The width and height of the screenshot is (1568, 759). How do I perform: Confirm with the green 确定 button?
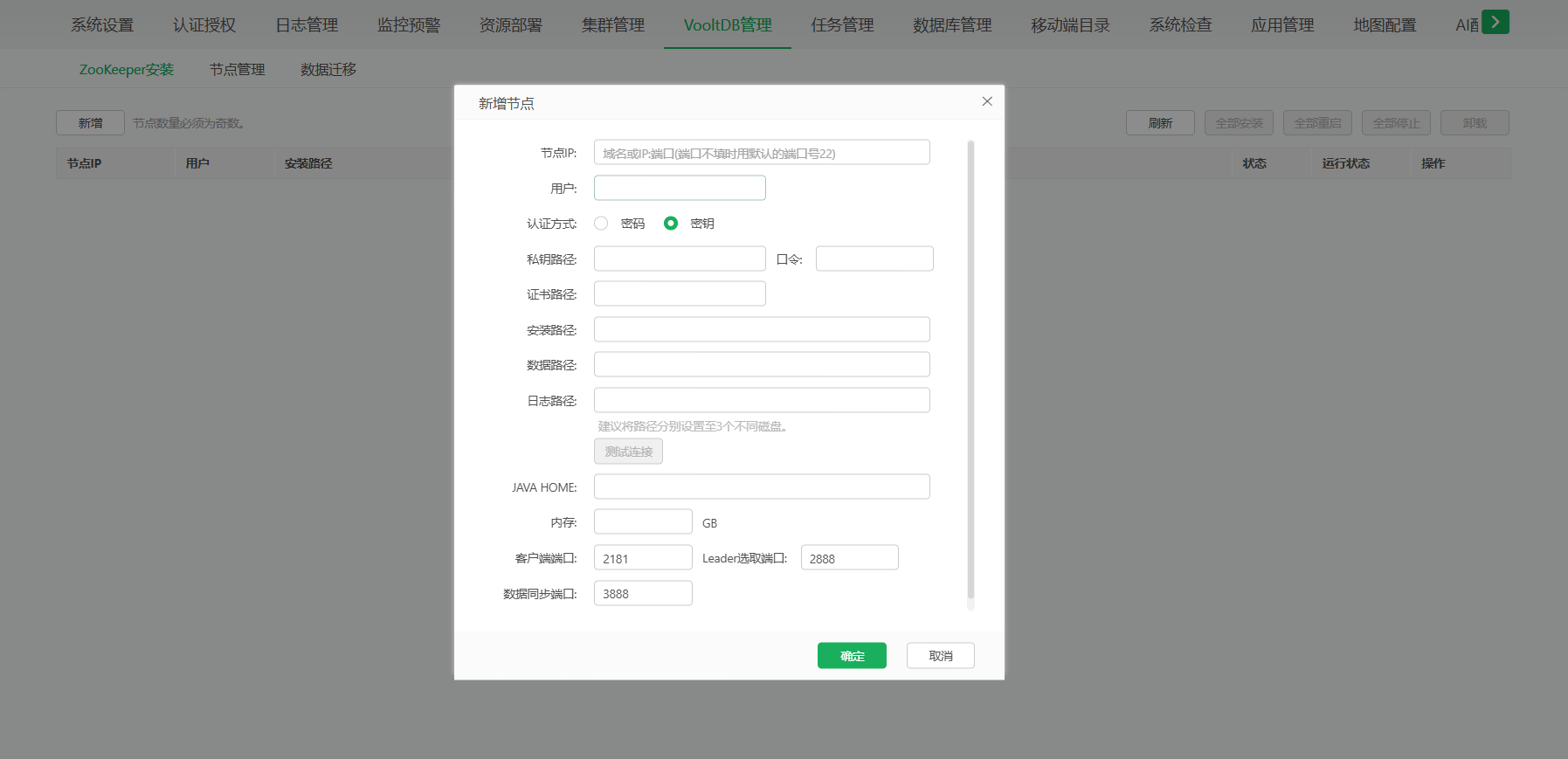pos(852,656)
